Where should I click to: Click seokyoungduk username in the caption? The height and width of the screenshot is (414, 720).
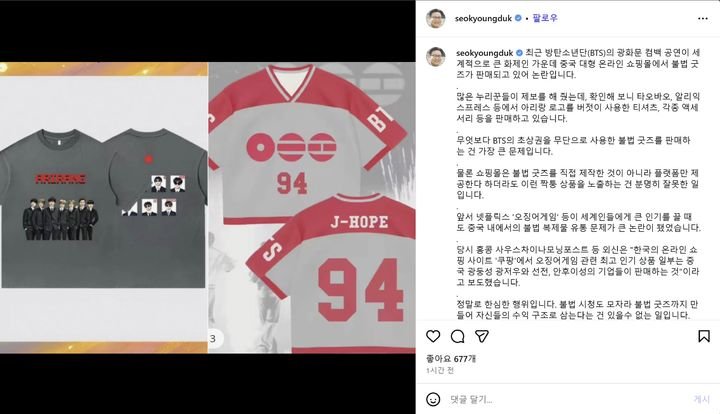[484, 53]
